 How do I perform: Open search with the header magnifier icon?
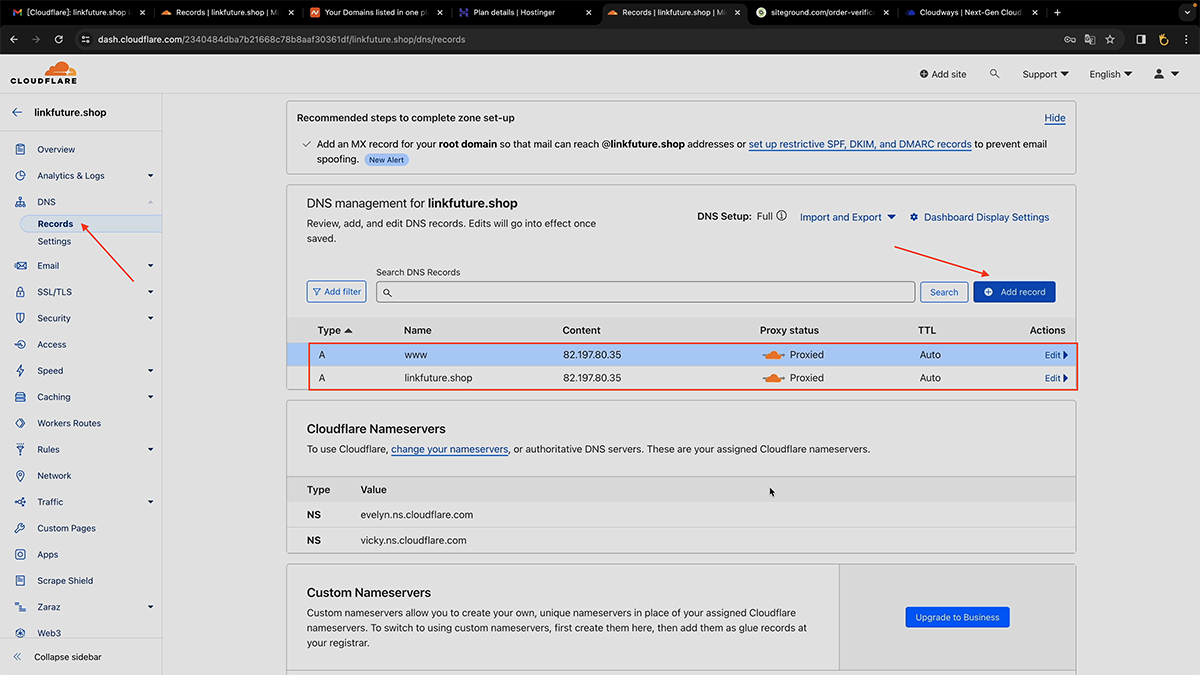[x=994, y=74]
